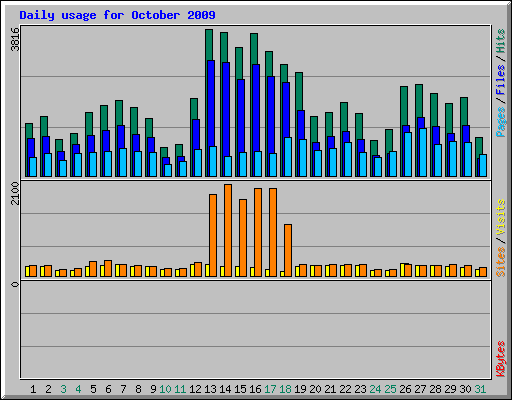Select the green Hits bar for day 19

click(x=299, y=91)
